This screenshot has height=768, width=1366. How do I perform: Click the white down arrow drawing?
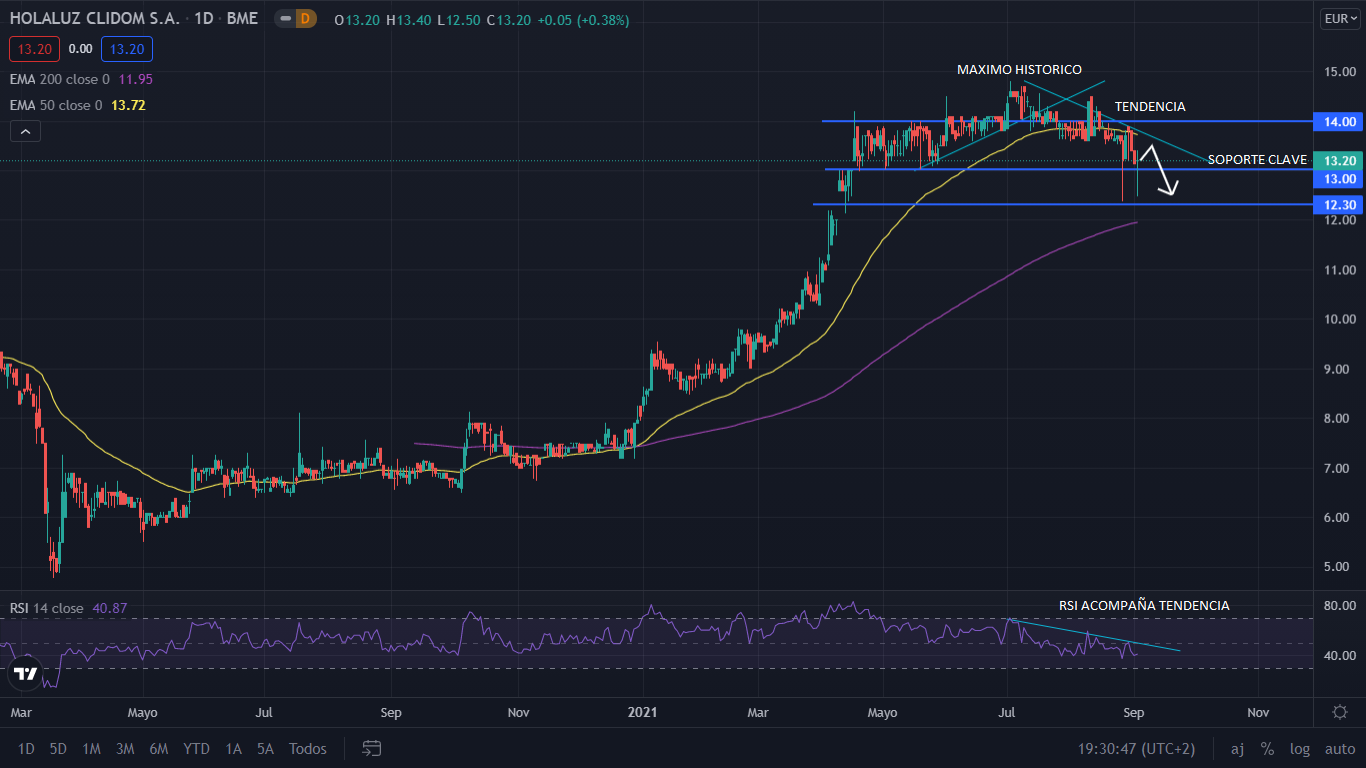tap(1161, 172)
